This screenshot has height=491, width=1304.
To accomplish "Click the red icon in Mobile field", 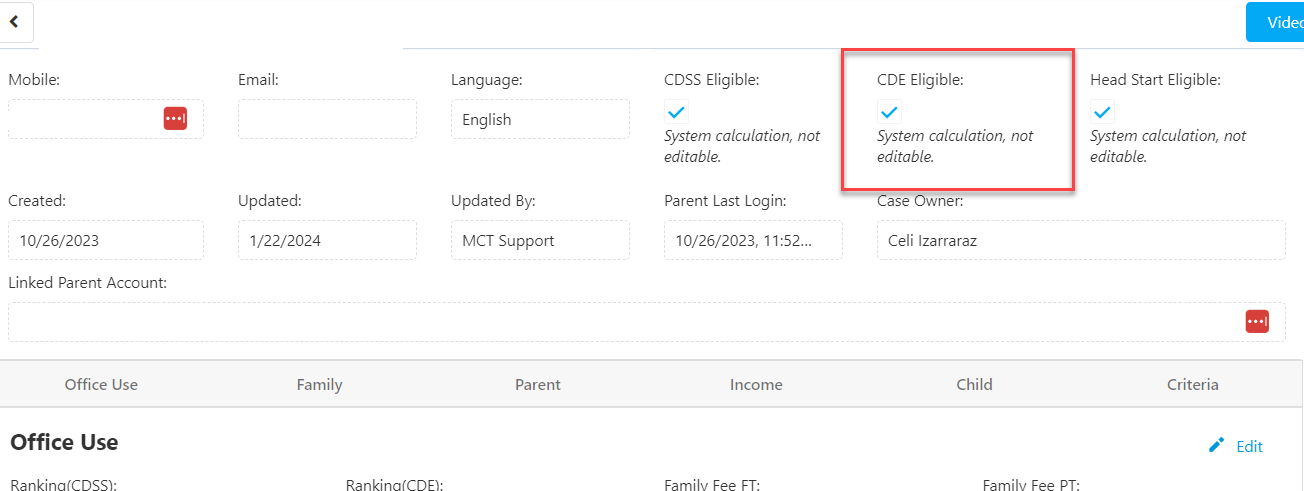I will pos(176,118).
